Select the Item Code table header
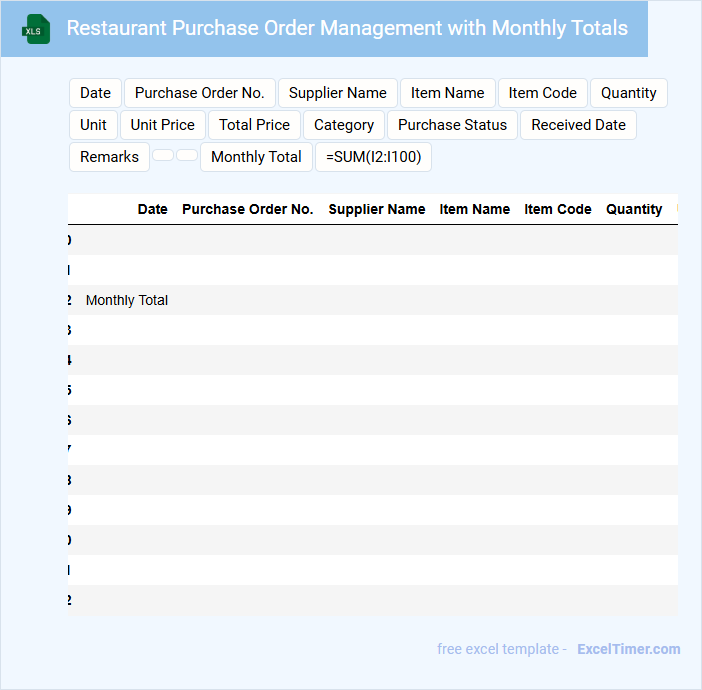Image resolution: width=702 pixels, height=690 pixels. pyautogui.click(x=558, y=209)
